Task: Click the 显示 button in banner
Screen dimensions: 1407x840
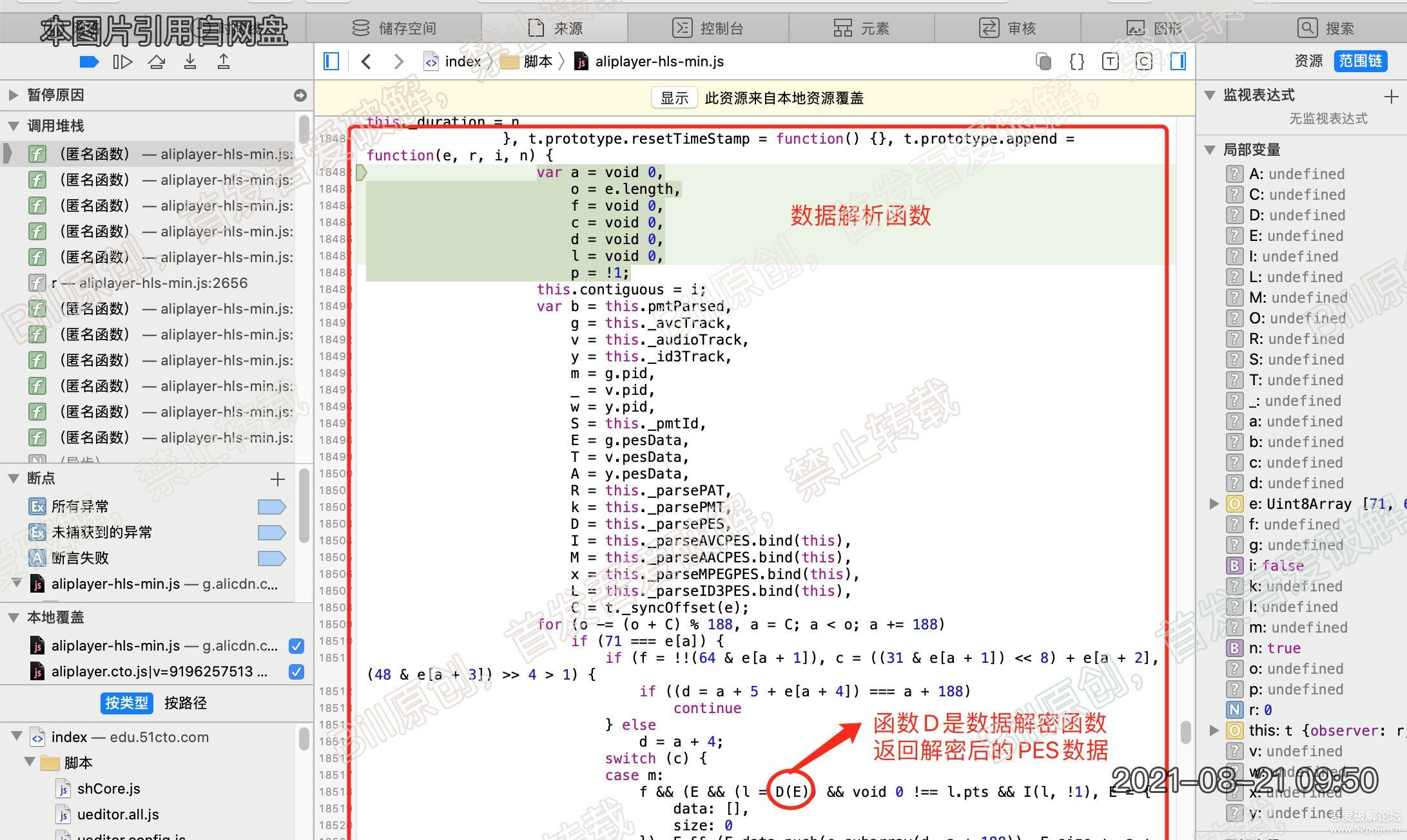Action: (x=674, y=98)
